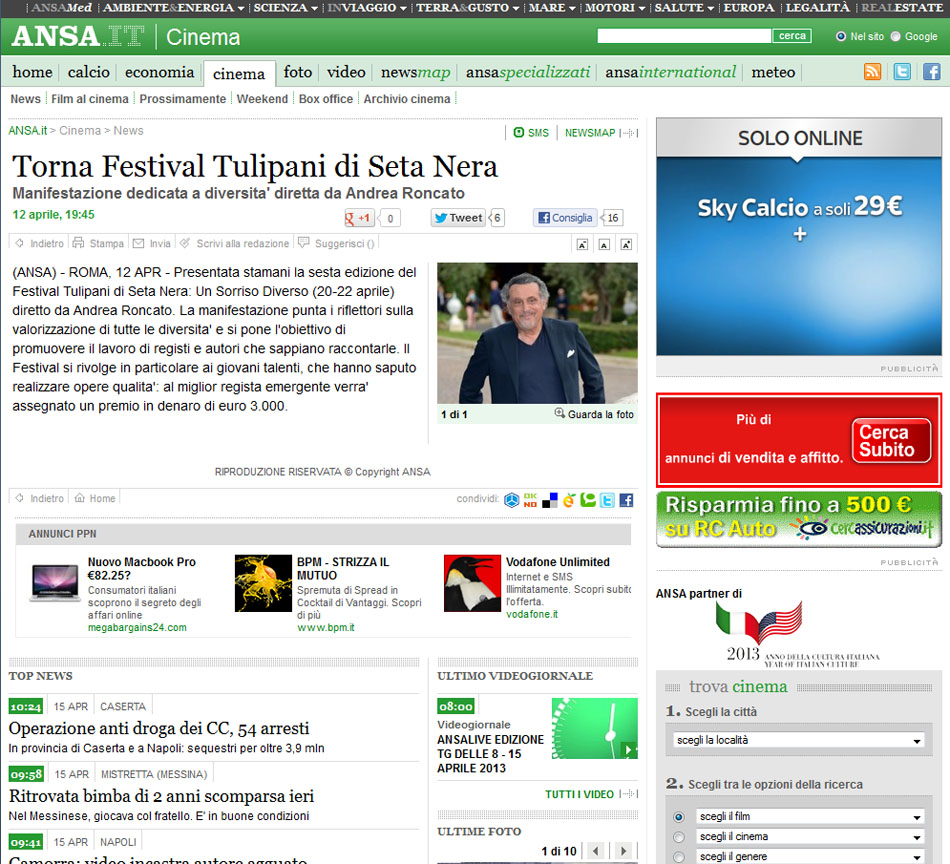Open the Nuovo Macbook Pro ad link
The height and width of the screenshot is (864, 950).
point(142,568)
